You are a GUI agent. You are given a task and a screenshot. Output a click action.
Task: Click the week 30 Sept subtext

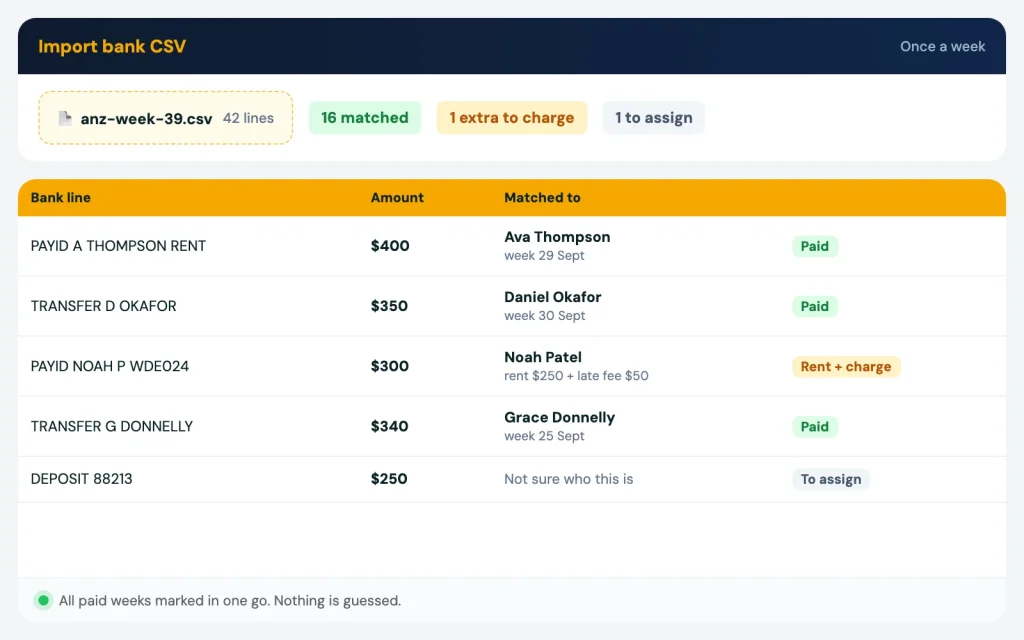[545, 315]
